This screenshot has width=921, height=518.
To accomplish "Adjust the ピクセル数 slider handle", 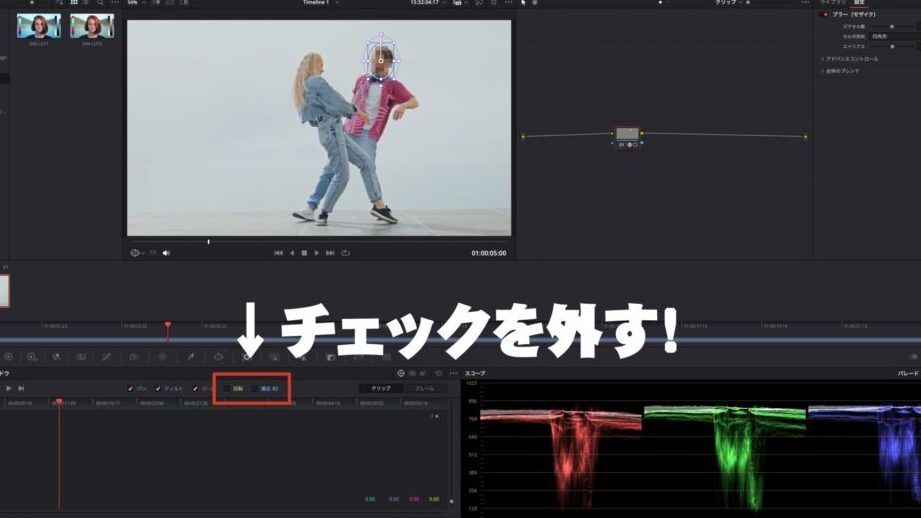I will pos(892,26).
